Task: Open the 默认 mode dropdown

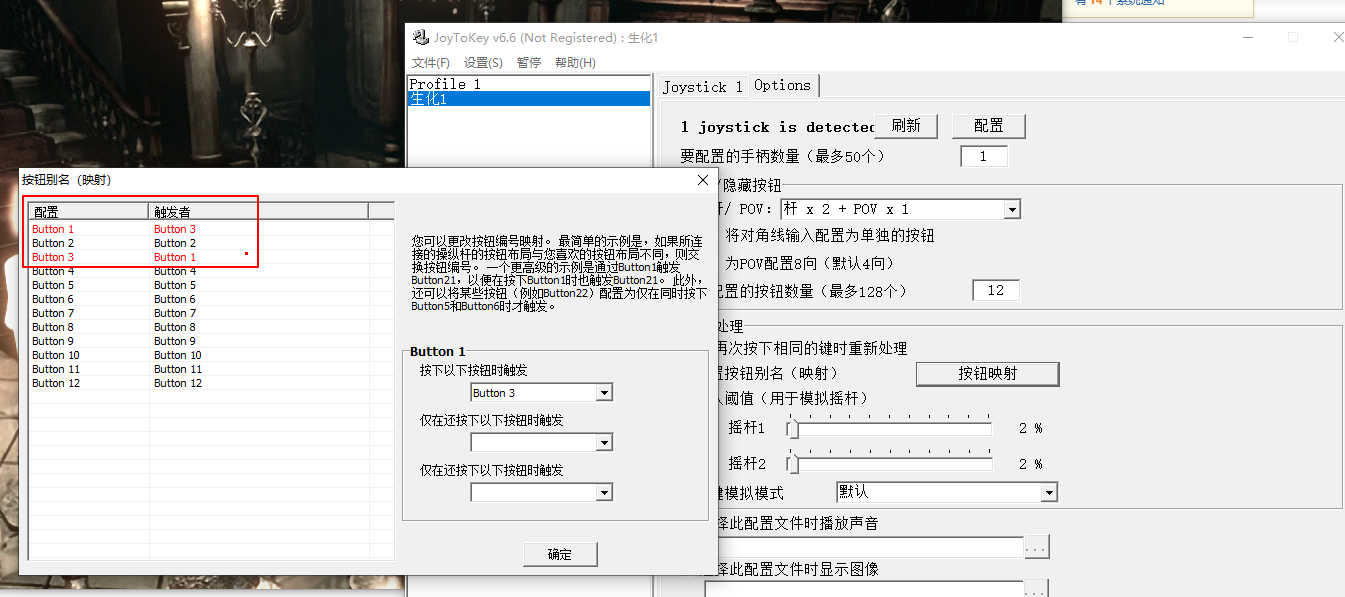Action: point(1049,492)
